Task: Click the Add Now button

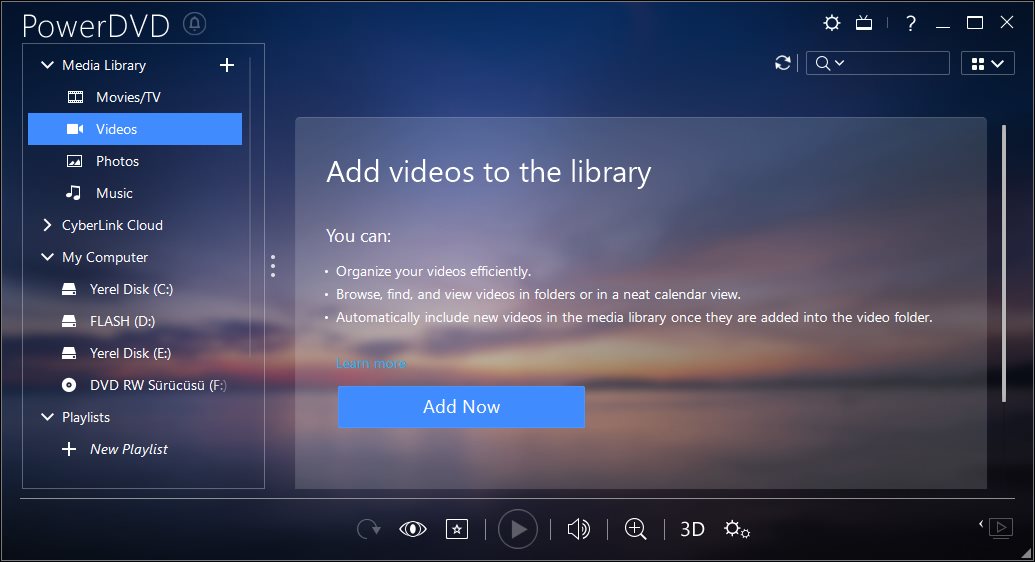Action: coord(461,407)
